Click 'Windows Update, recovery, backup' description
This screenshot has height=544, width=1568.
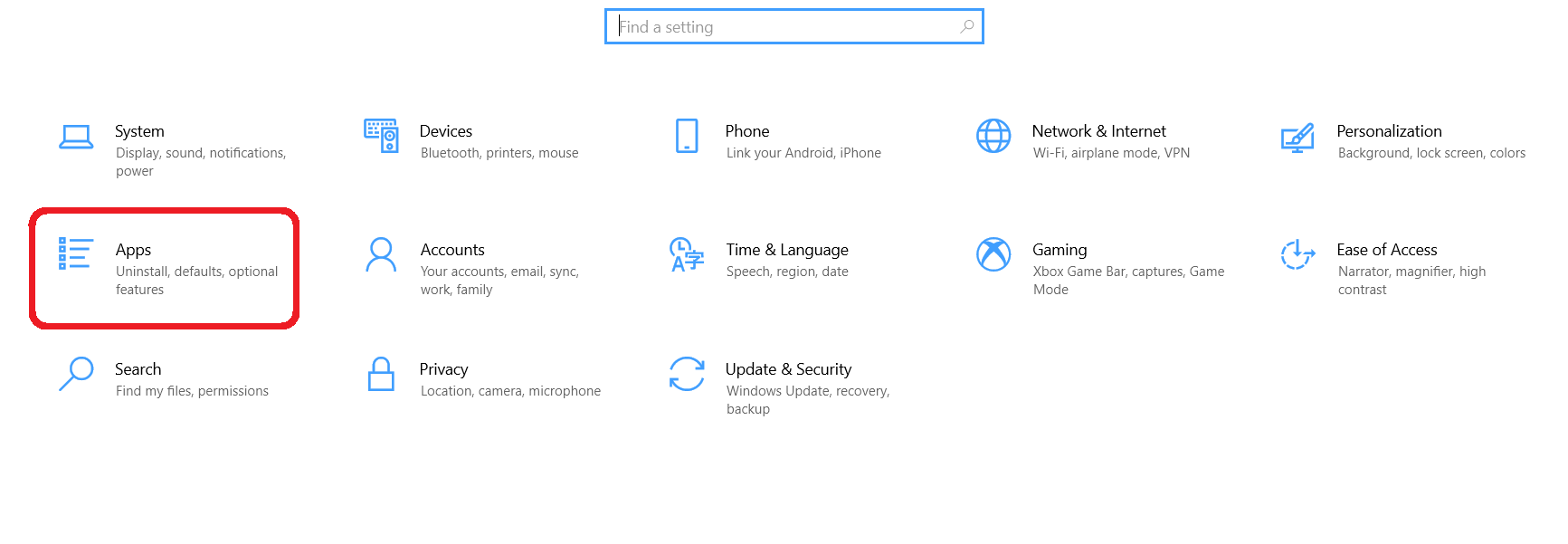point(808,400)
